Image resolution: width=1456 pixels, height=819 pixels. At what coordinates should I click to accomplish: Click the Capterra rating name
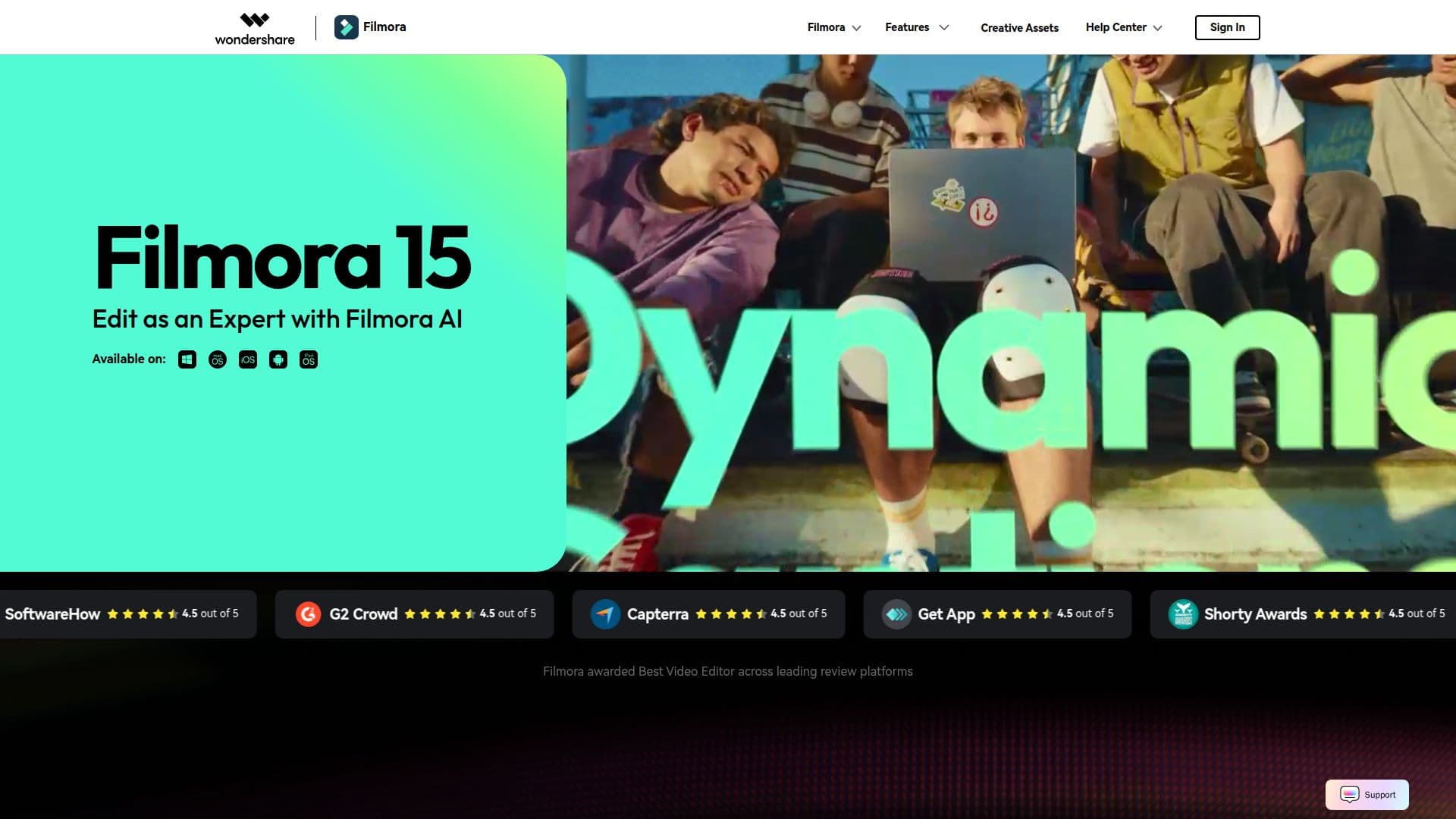tap(657, 614)
